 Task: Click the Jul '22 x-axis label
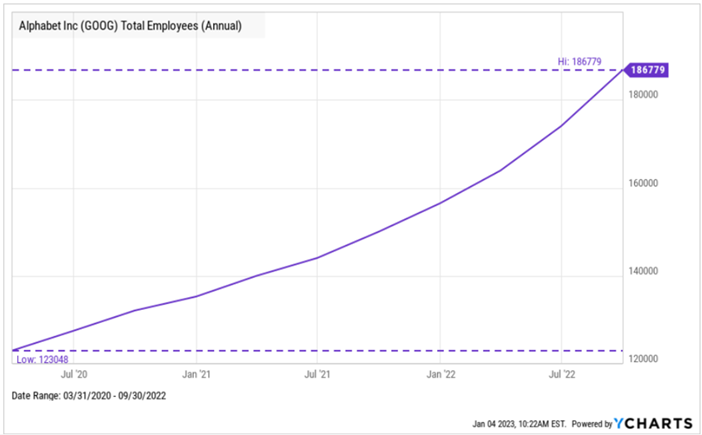[x=562, y=374]
